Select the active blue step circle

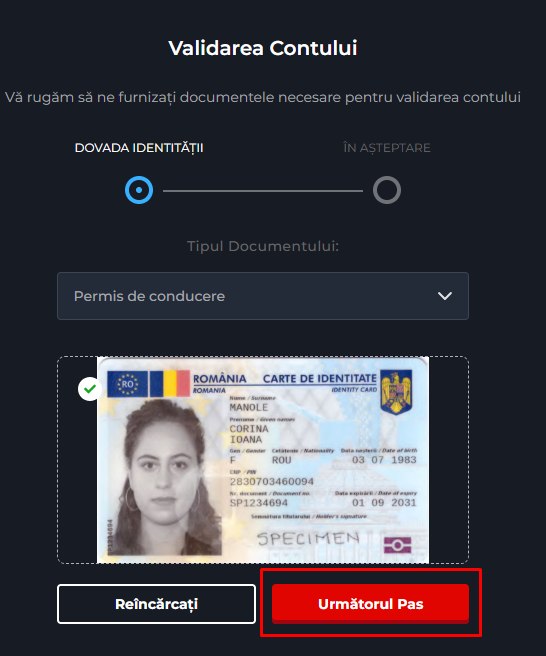[139, 190]
